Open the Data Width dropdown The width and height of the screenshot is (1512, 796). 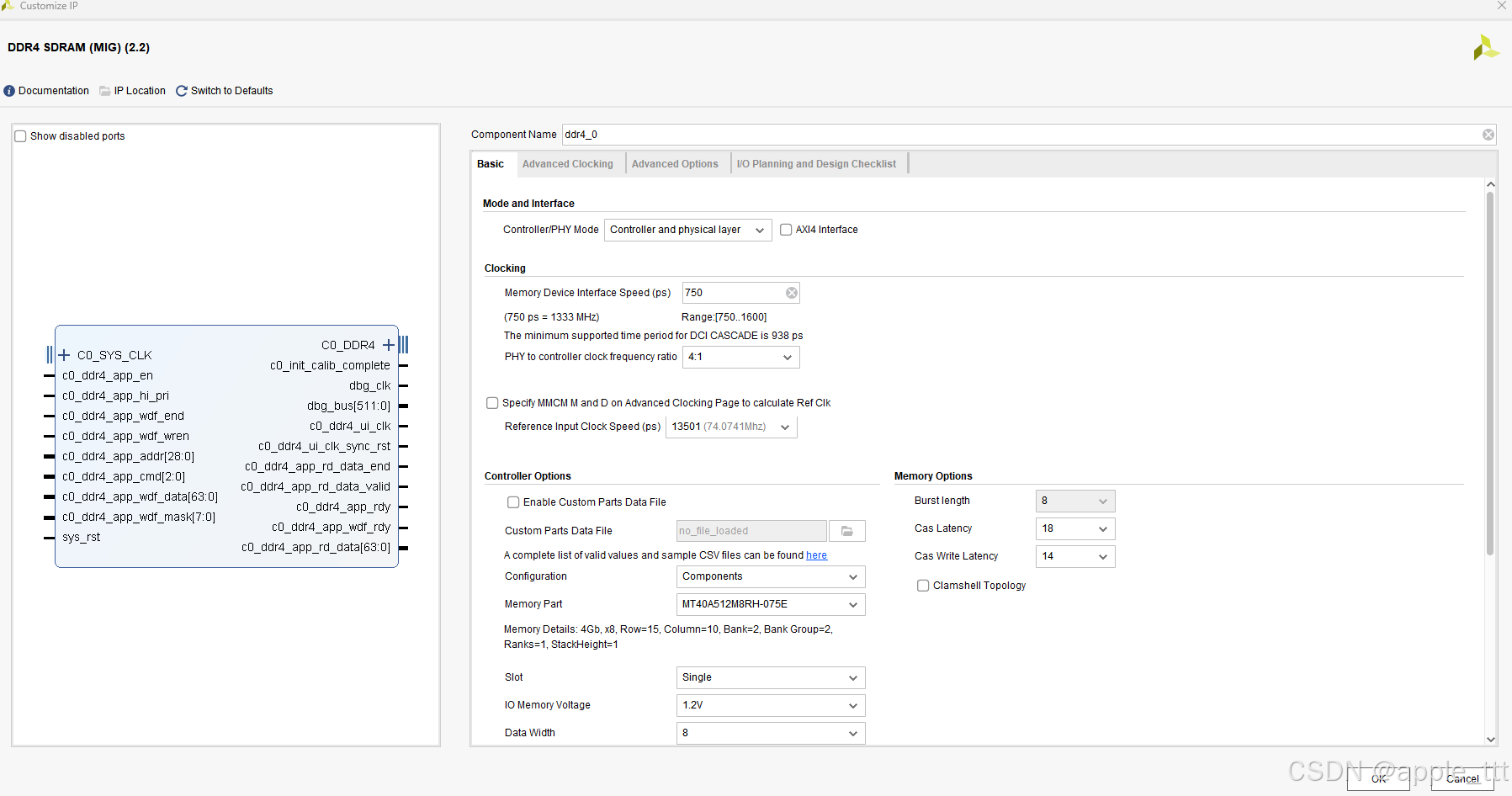[x=771, y=733]
